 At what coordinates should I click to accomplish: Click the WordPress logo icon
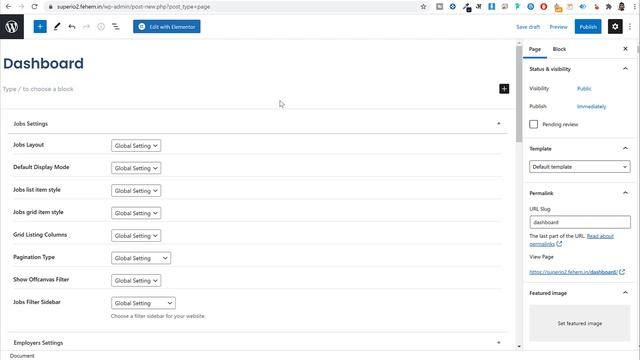pyautogui.click(x=12, y=27)
